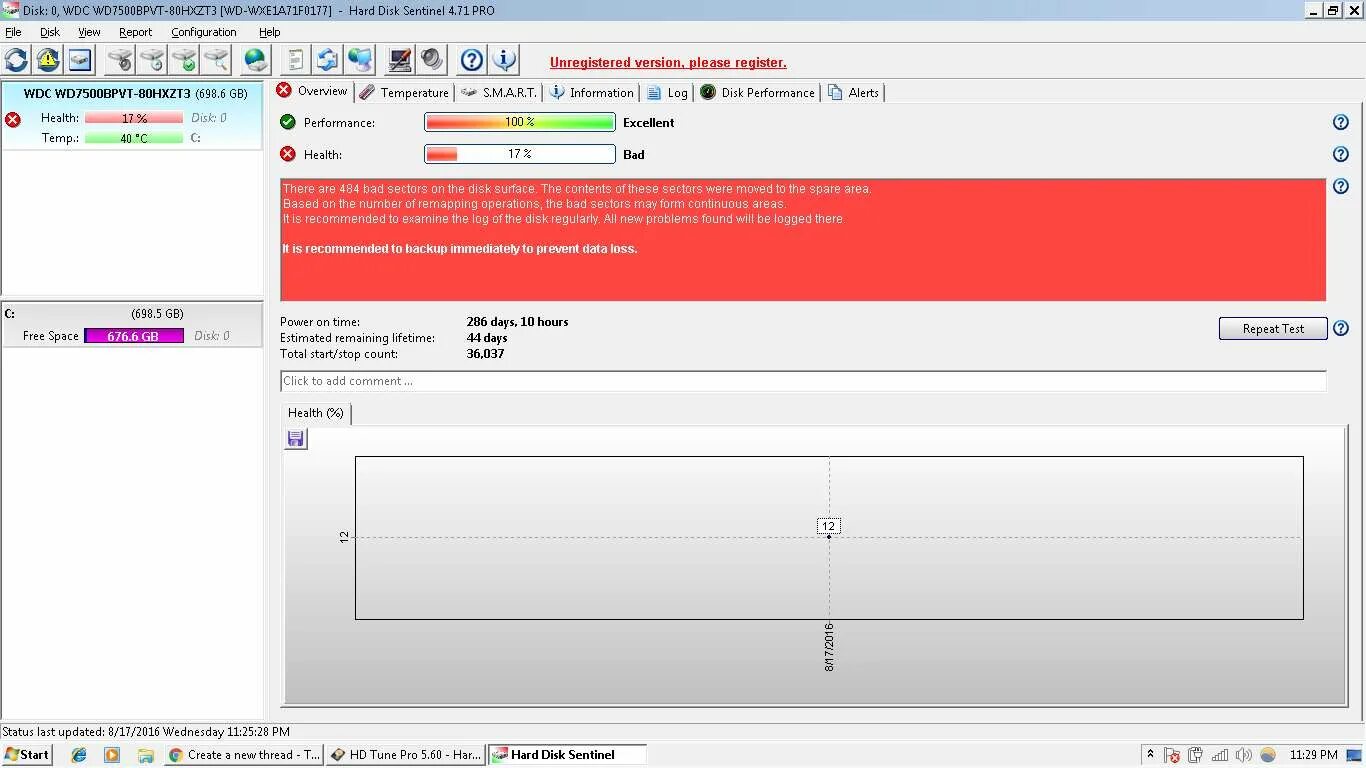Click the taskbar clock 11:29 PM

pyautogui.click(x=1313, y=755)
